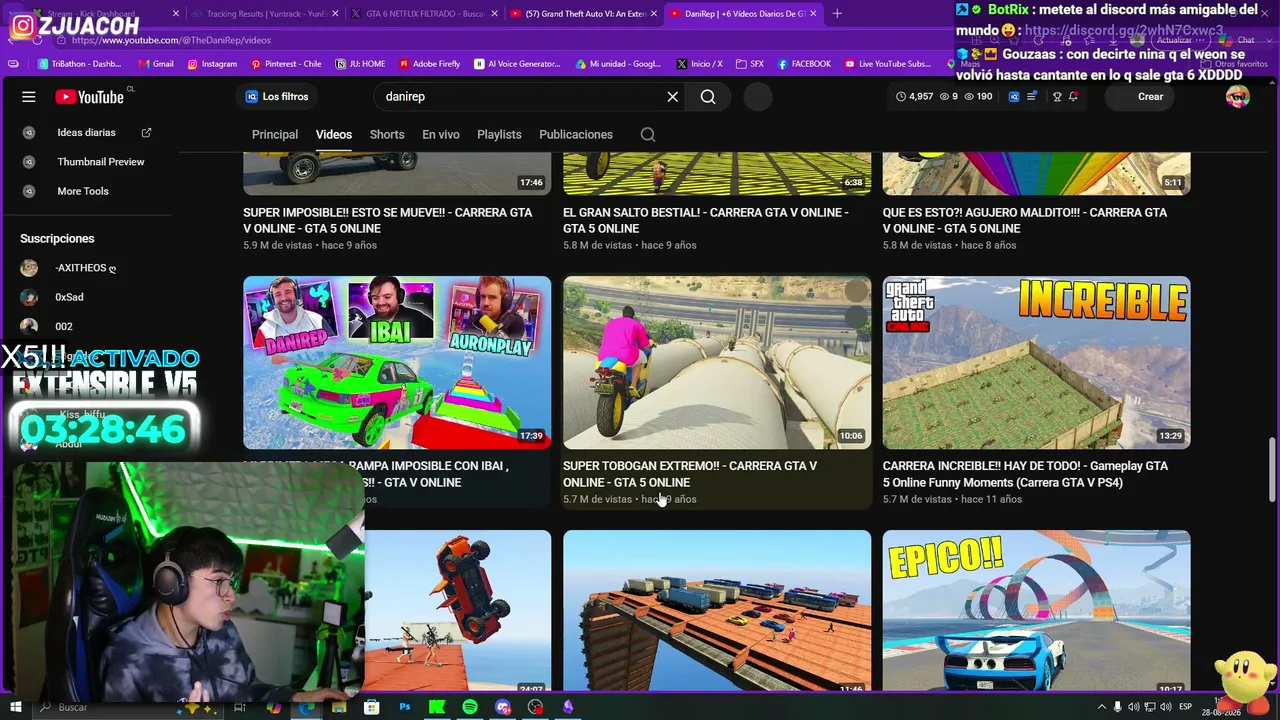This screenshot has height=720, width=1280.
Task: Open the FACEBOOK bookmark
Action: [x=804, y=64]
